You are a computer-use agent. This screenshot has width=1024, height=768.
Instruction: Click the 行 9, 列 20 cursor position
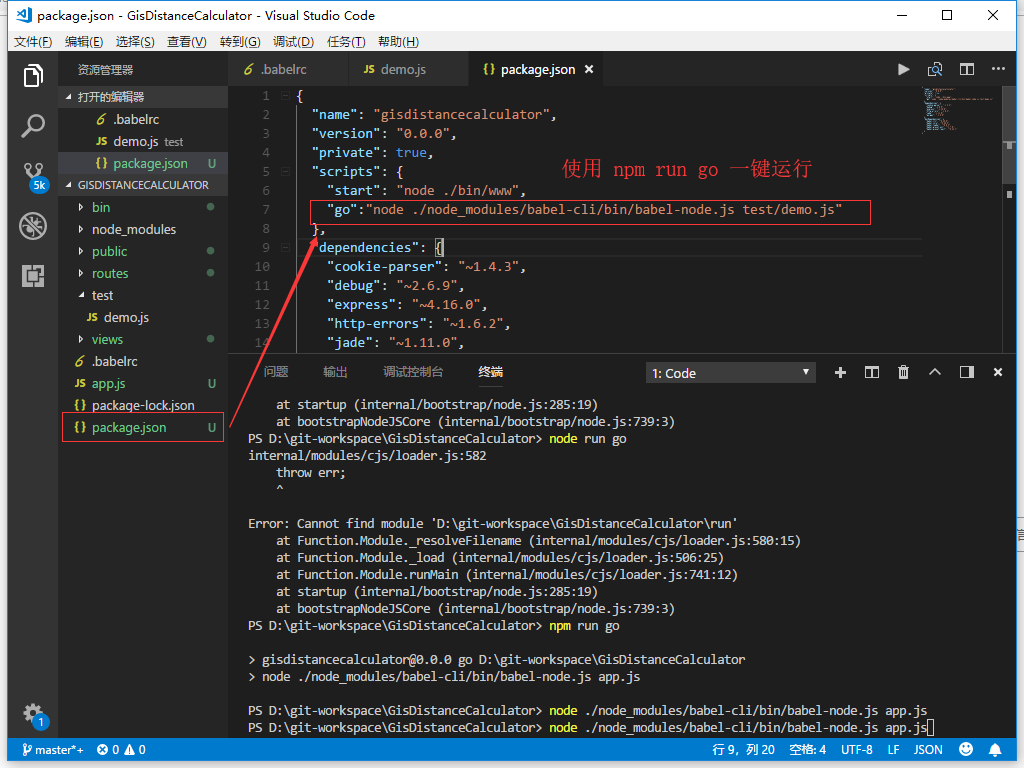click(x=743, y=750)
